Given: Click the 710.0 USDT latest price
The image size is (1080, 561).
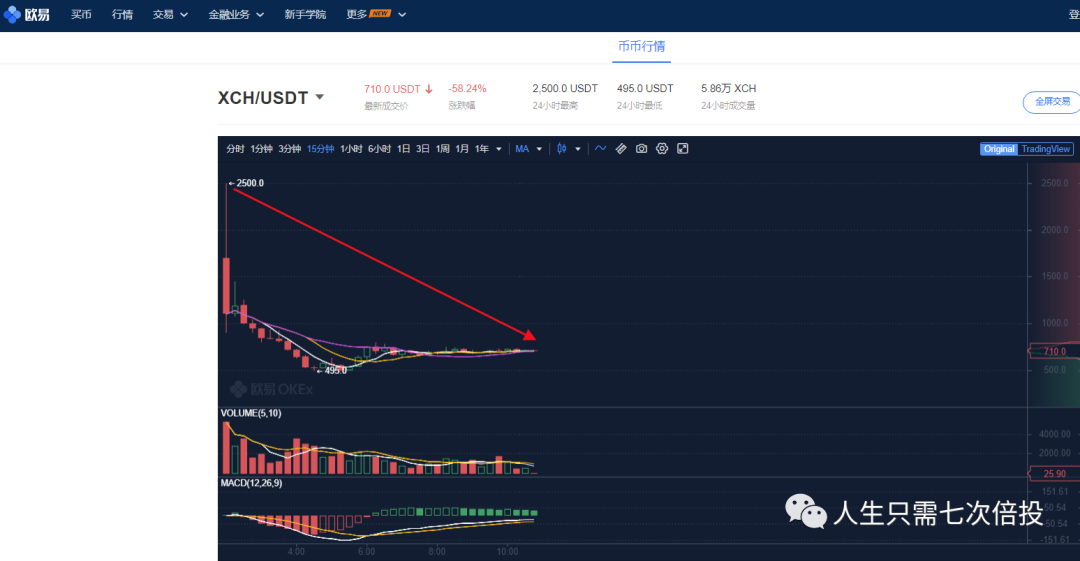Looking at the screenshot, I should (x=392, y=89).
